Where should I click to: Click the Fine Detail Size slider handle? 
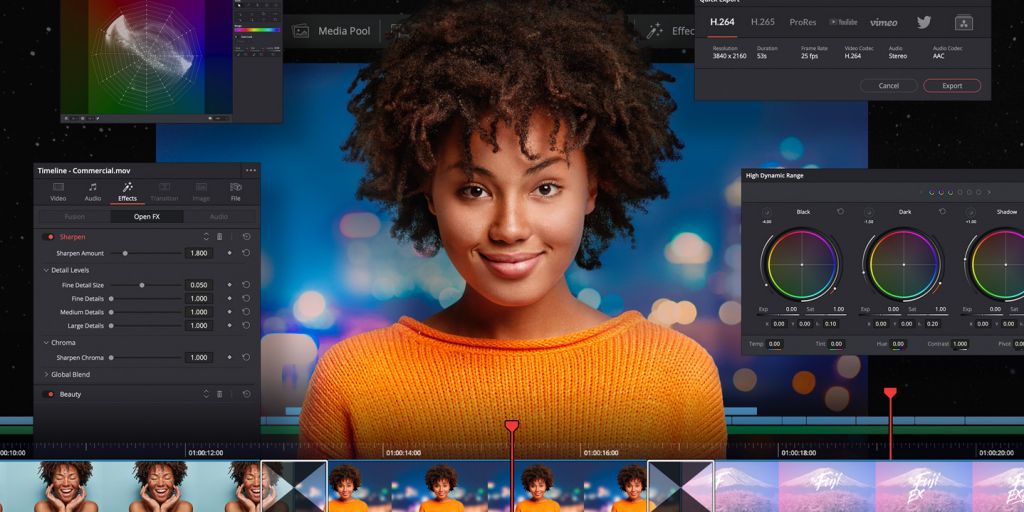[x=142, y=285]
